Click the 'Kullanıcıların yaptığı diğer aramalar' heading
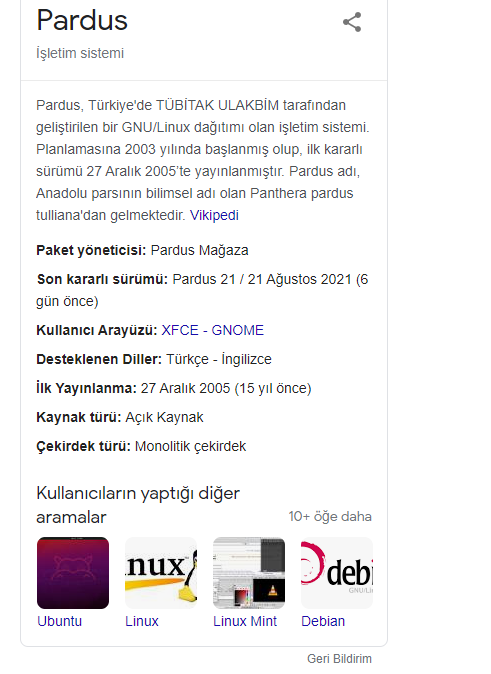The image size is (491, 674). [138, 505]
